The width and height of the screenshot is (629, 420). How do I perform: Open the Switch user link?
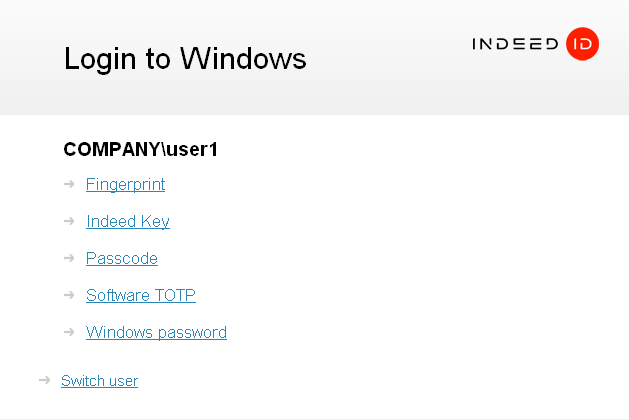click(x=99, y=381)
